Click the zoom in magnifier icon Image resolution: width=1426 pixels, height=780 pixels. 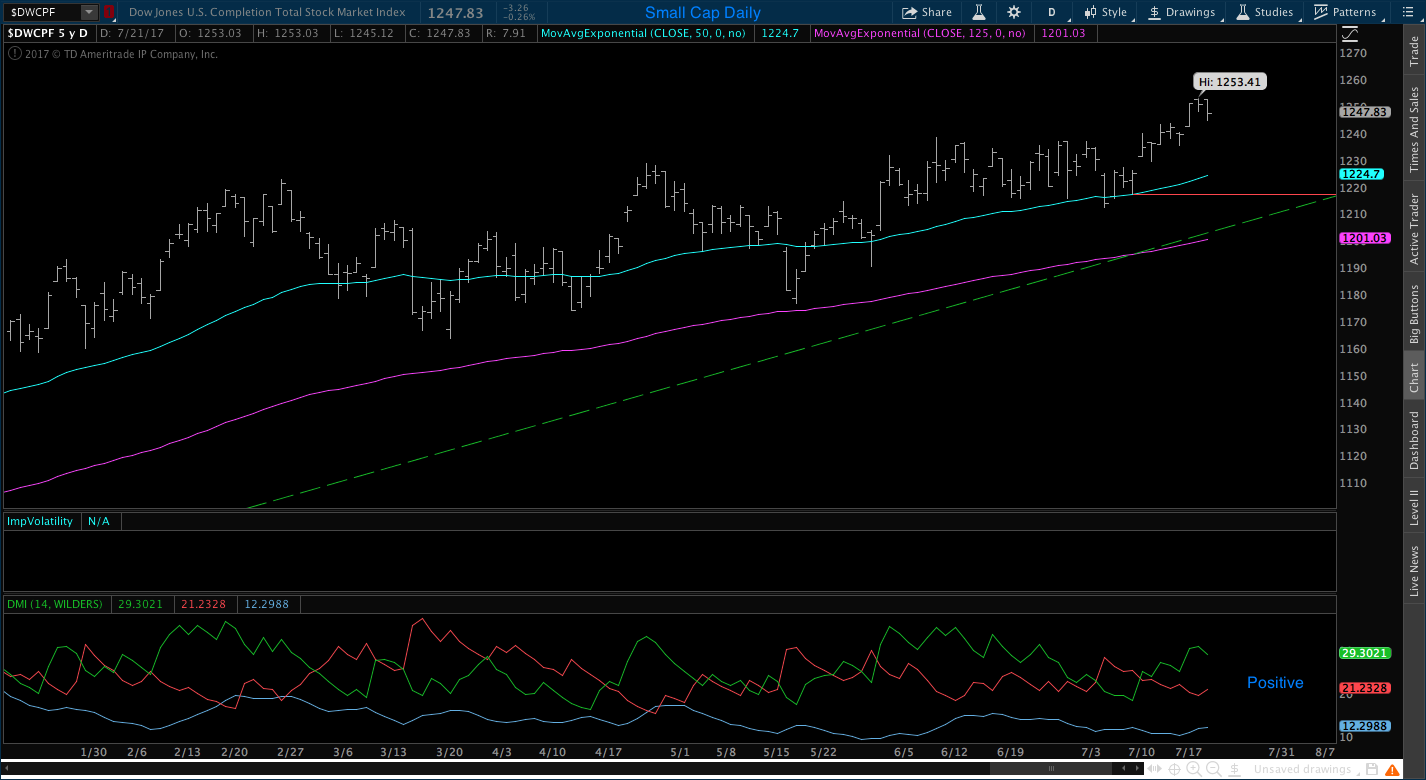[1194, 769]
